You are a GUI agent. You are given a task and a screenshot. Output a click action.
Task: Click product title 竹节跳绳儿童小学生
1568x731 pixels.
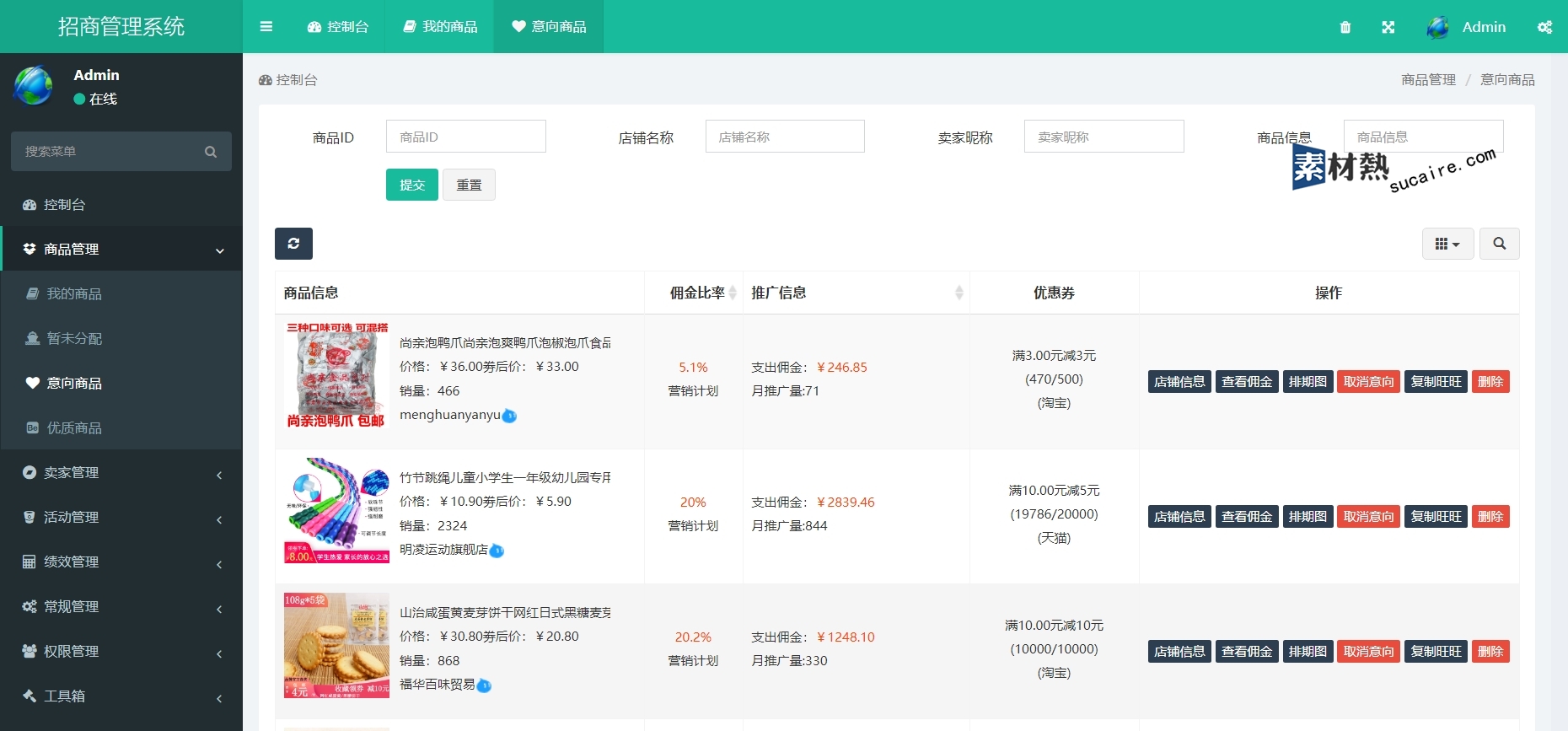(x=505, y=477)
